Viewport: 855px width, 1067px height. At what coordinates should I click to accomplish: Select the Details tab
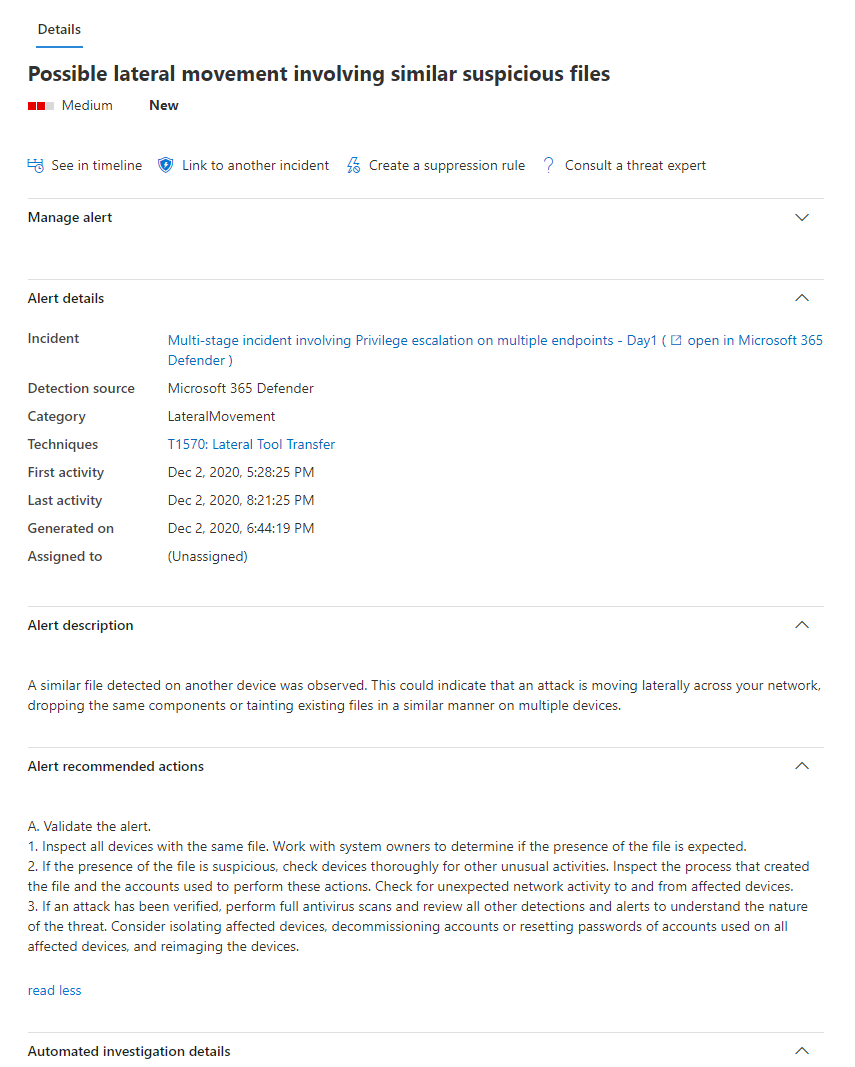click(59, 30)
